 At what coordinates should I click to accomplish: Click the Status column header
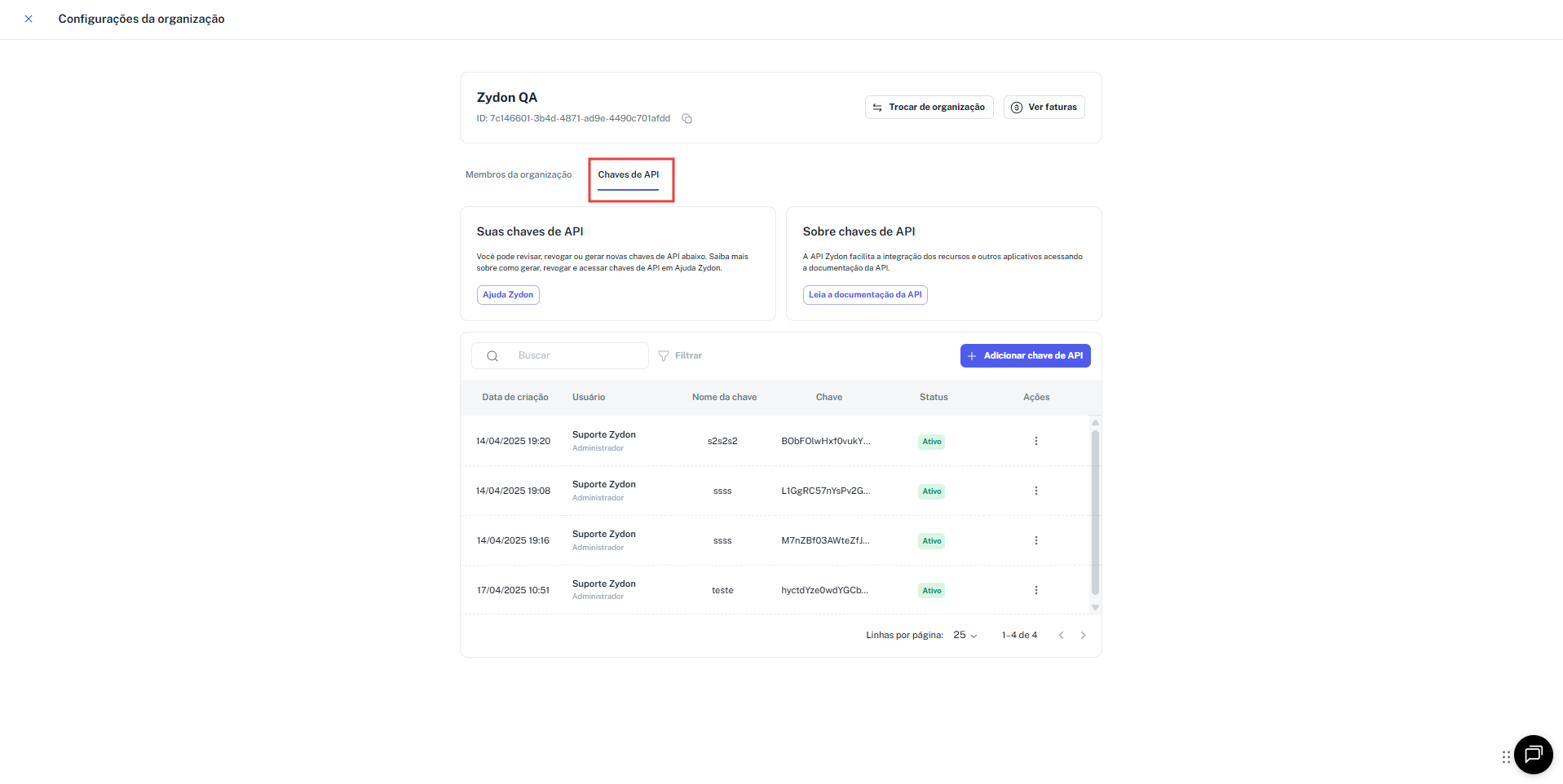(934, 398)
